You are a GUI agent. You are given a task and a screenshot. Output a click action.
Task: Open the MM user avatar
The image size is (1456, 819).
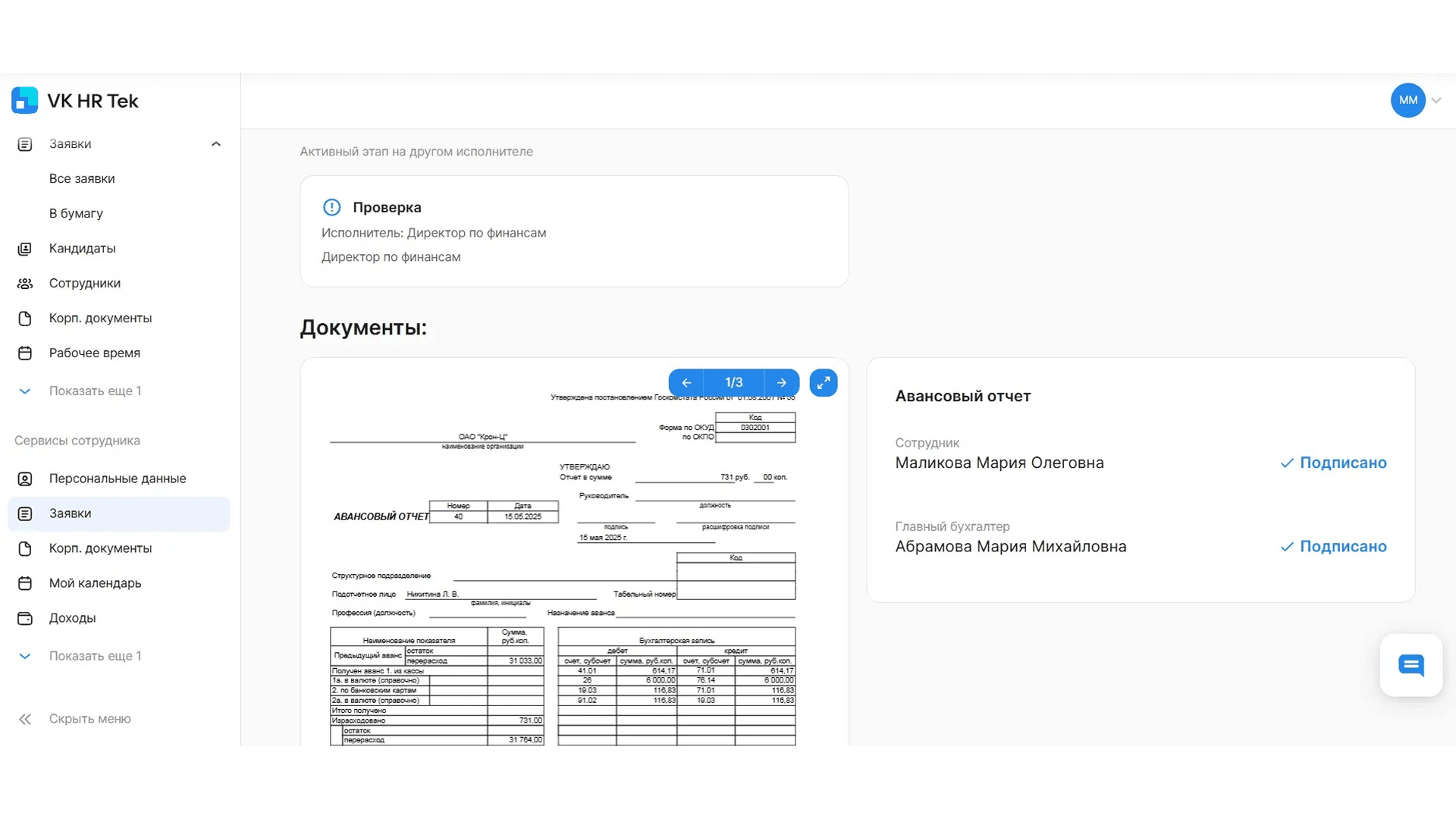(x=1407, y=100)
